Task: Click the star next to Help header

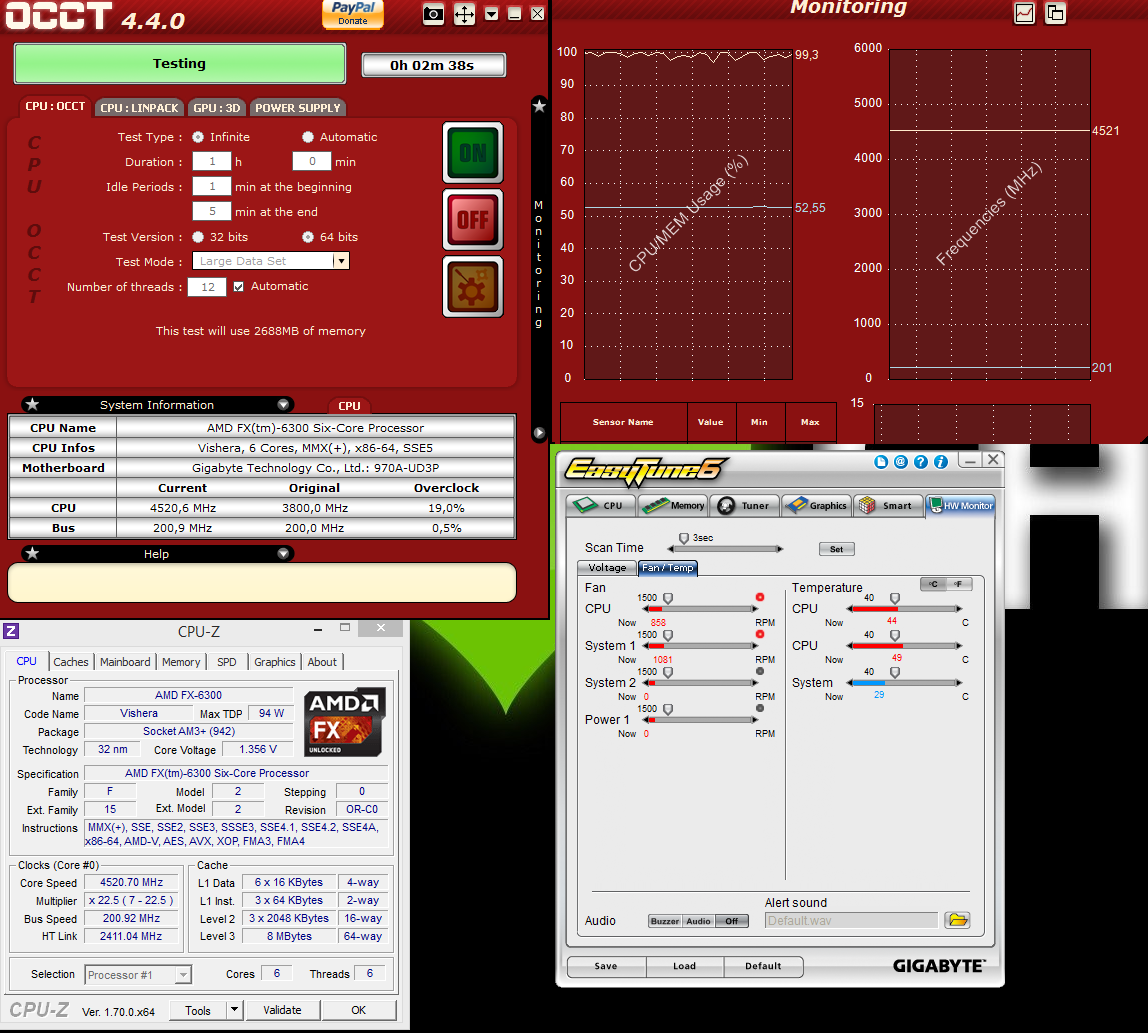Action: (32, 553)
